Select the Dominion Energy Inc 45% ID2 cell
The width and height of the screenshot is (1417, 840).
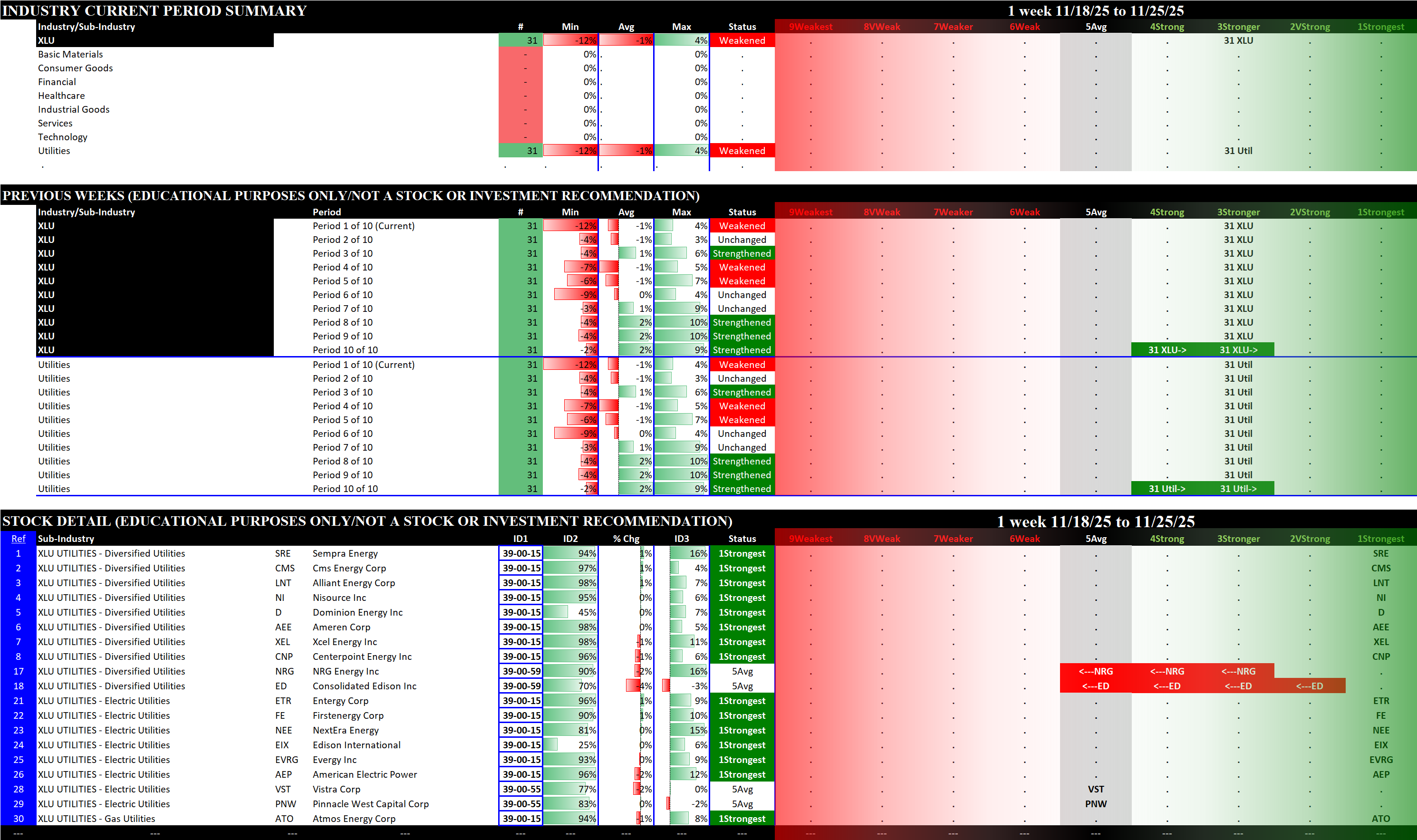pos(570,612)
